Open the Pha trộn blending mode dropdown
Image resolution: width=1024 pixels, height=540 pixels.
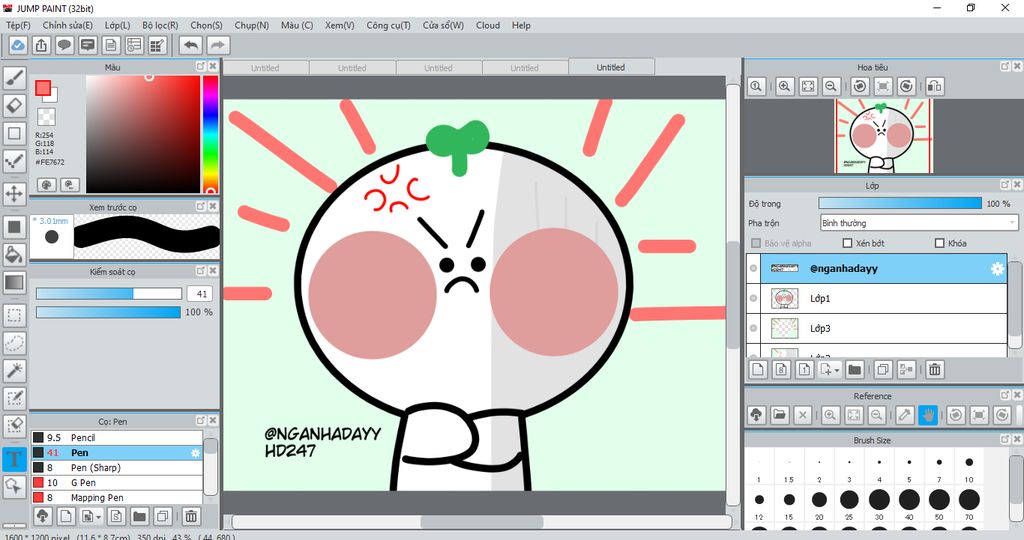click(918, 223)
